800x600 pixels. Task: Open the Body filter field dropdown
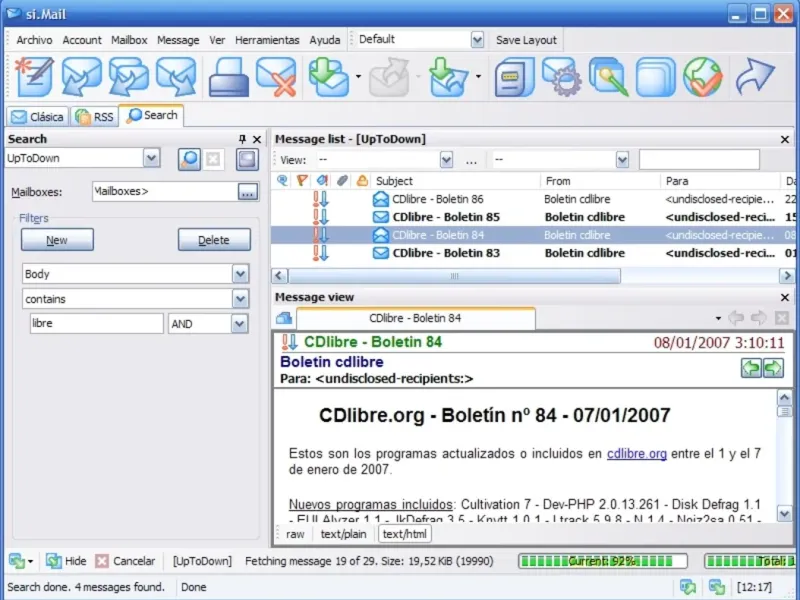click(240, 274)
